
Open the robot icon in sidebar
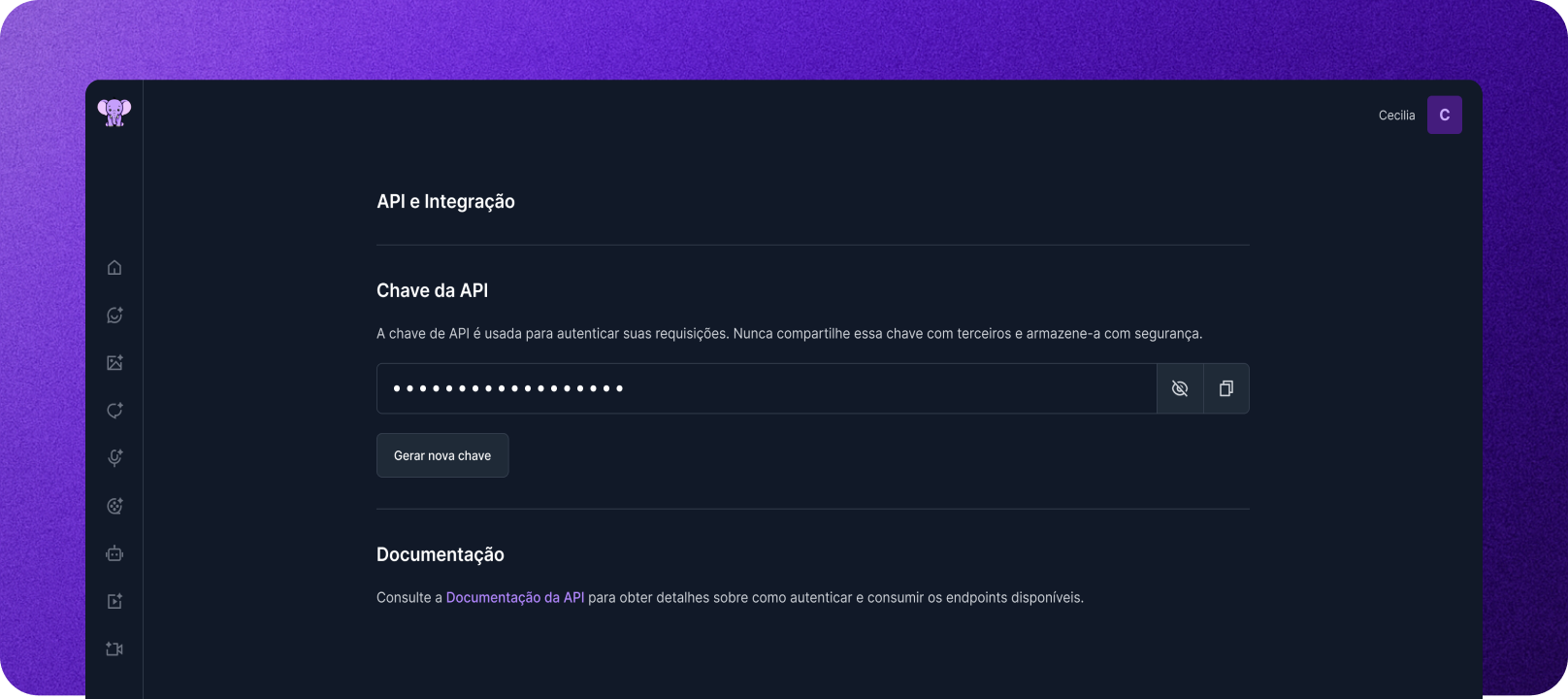click(x=114, y=553)
